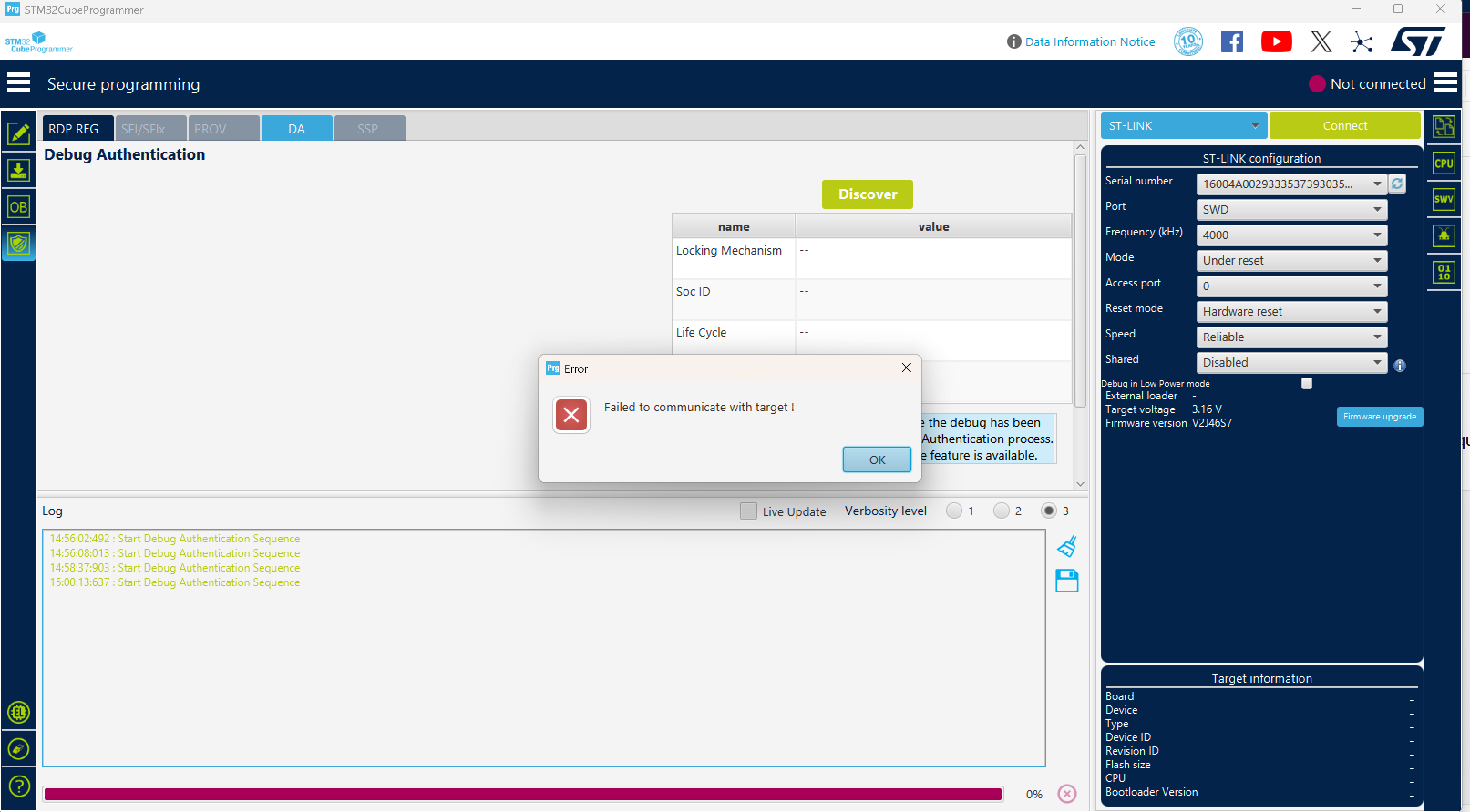Open the SWV viewer panel
Image resolution: width=1470 pixels, height=812 pixels.
click(x=1444, y=199)
